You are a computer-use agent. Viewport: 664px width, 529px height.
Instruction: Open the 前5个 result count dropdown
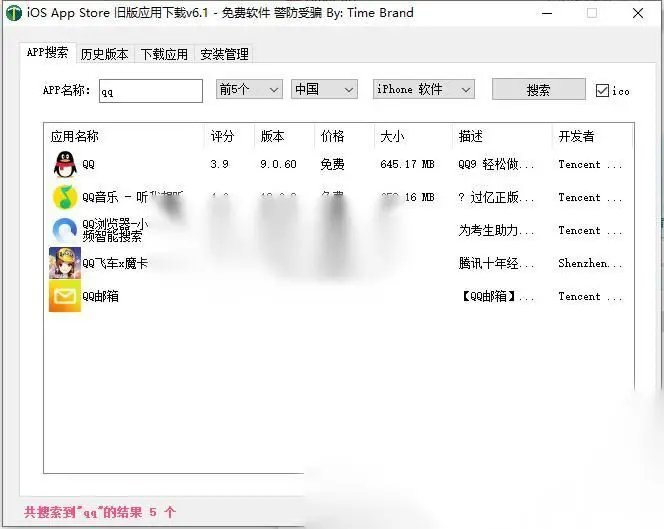pyautogui.click(x=249, y=89)
